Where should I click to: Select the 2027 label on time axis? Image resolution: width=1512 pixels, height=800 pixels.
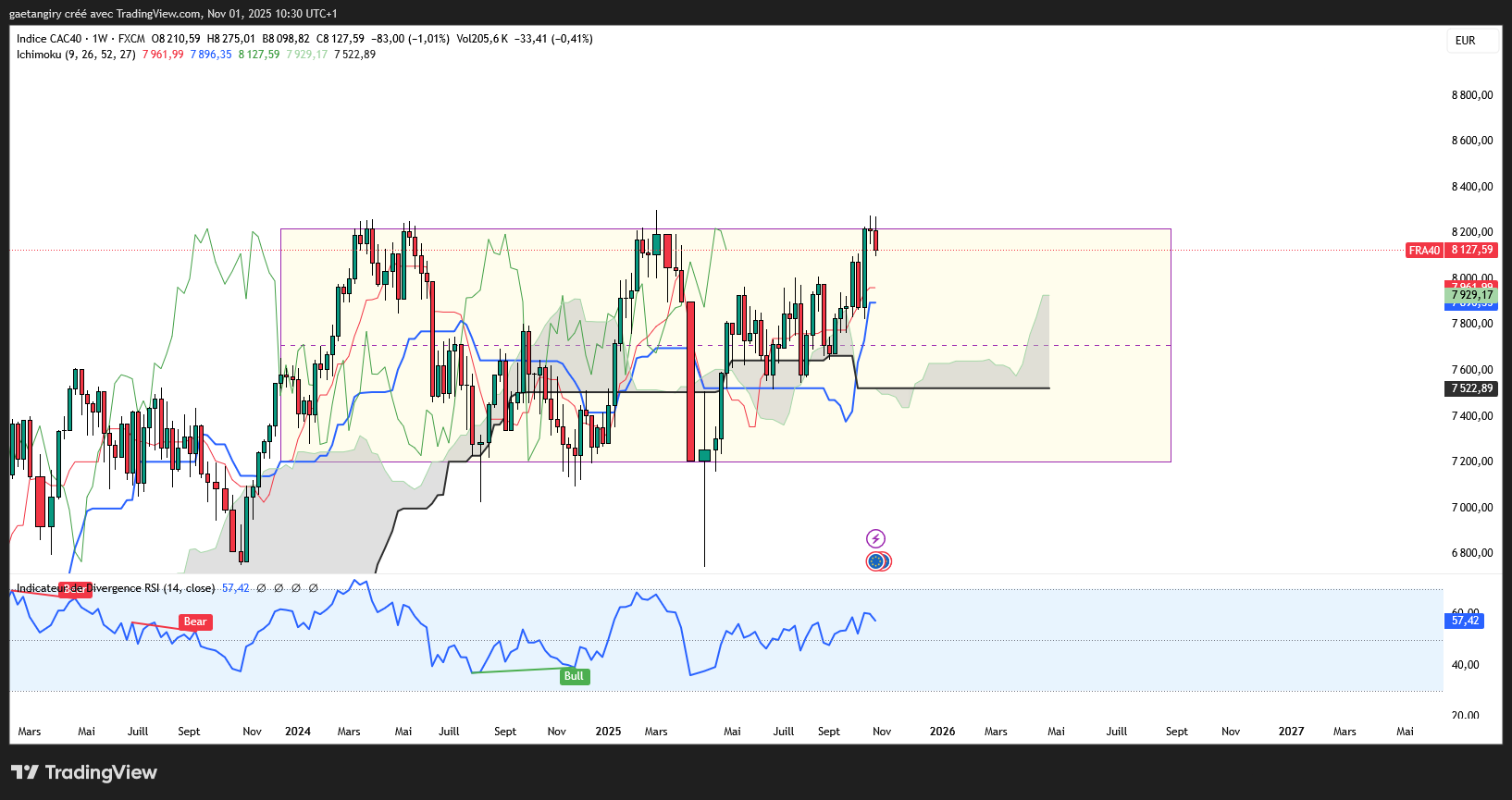tap(1291, 732)
